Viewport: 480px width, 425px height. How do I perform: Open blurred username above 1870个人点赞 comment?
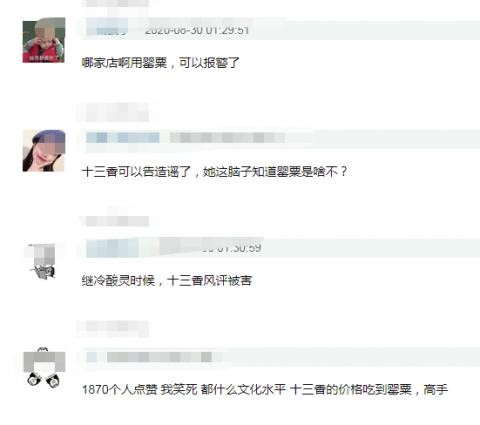(x=91, y=357)
